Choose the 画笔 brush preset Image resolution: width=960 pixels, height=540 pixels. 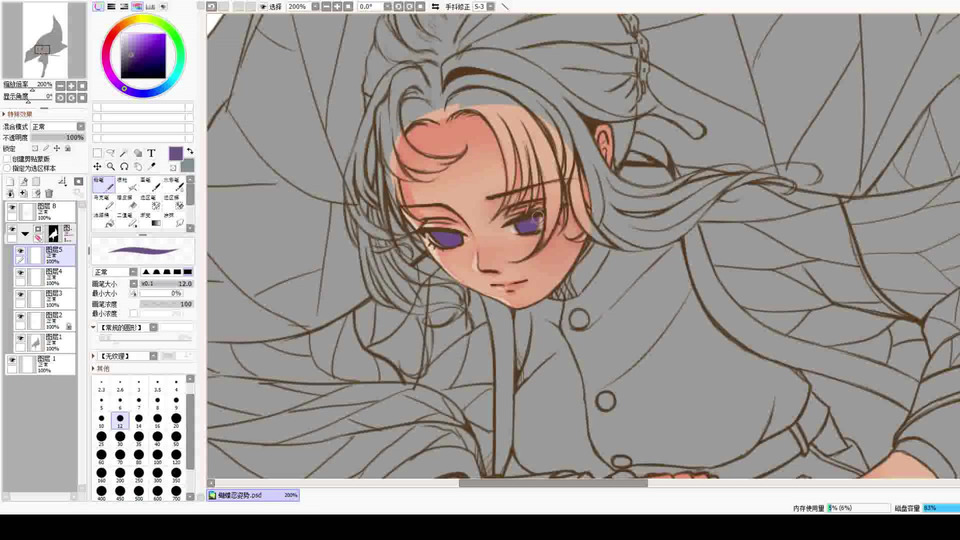point(150,184)
